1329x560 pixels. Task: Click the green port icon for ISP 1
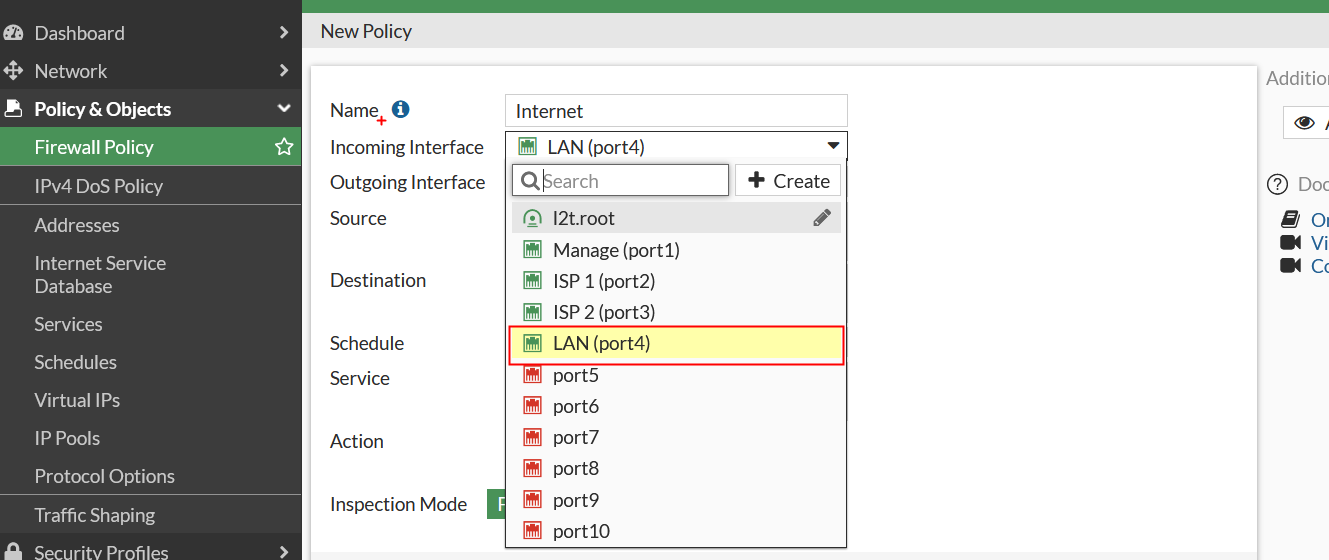tap(533, 281)
